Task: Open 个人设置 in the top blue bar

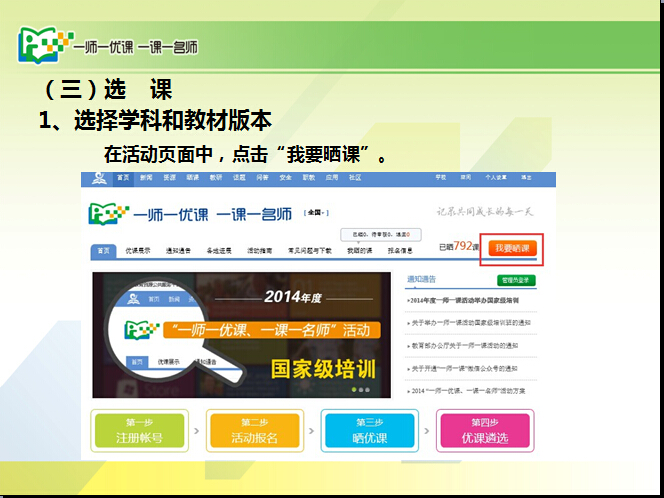Action: pyautogui.click(x=496, y=177)
